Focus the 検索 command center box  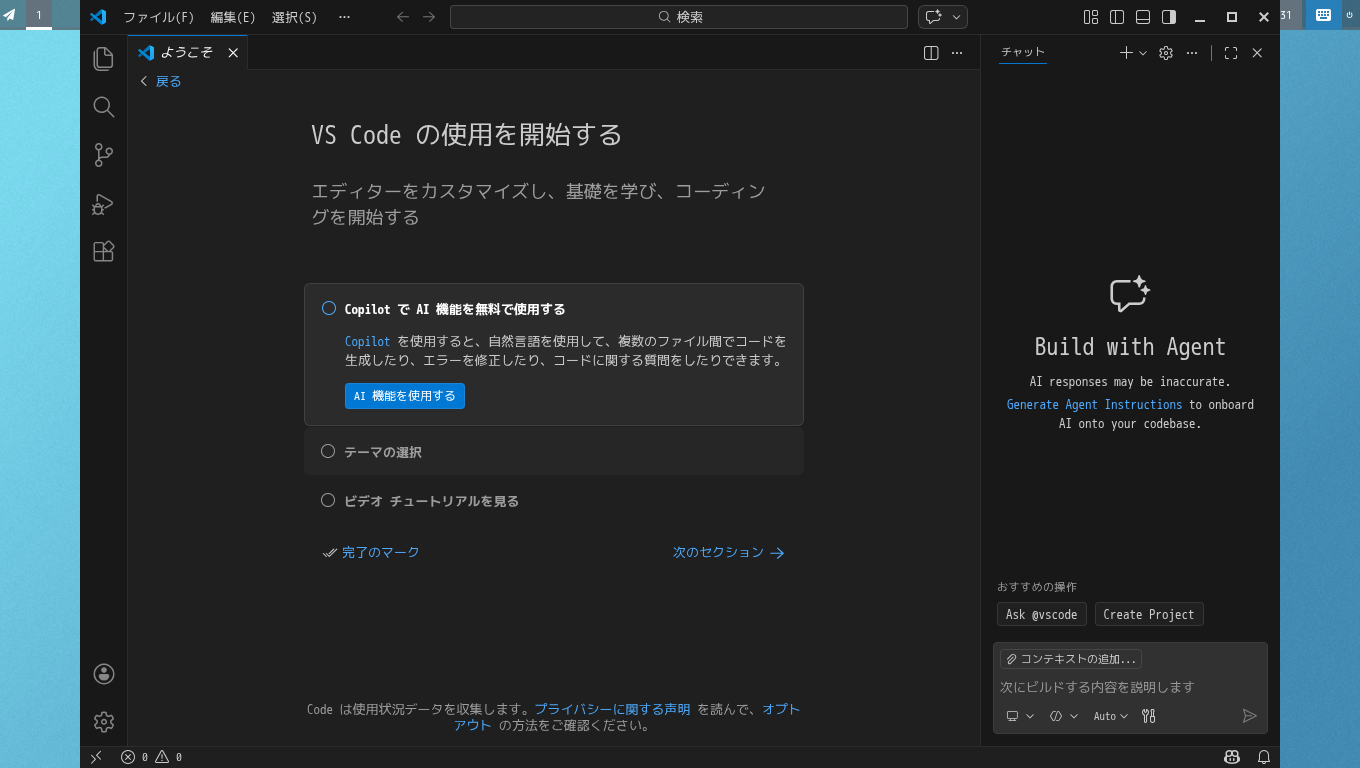pyautogui.click(x=679, y=17)
